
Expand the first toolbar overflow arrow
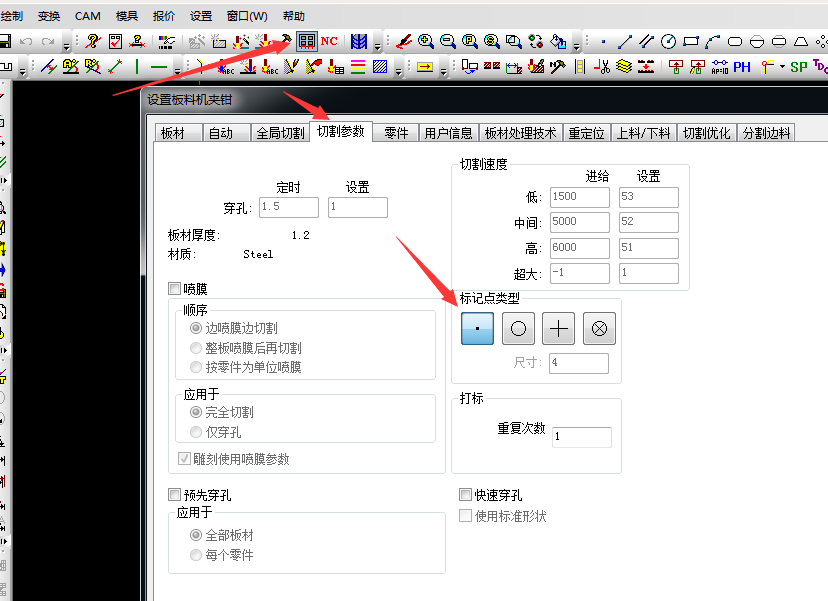[67, 43]
